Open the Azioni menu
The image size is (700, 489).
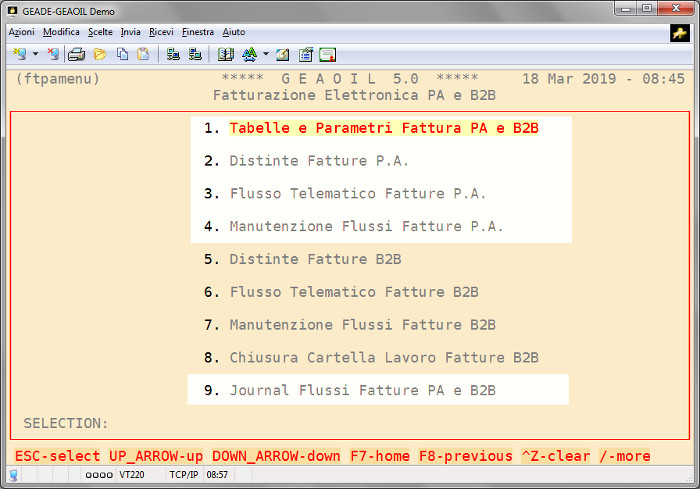[x=22, y=32]
